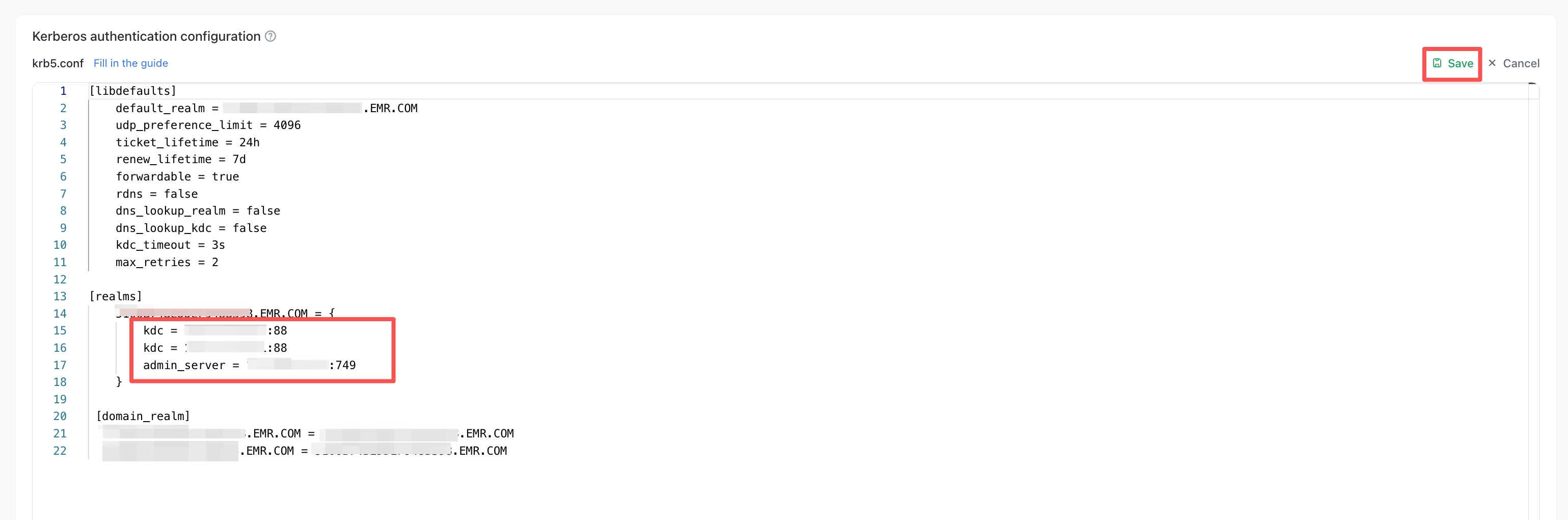Click the udp_preference_limit = 4096 line
The image size is (1568, 520).
pyautogui.click(x=207, y=125)
